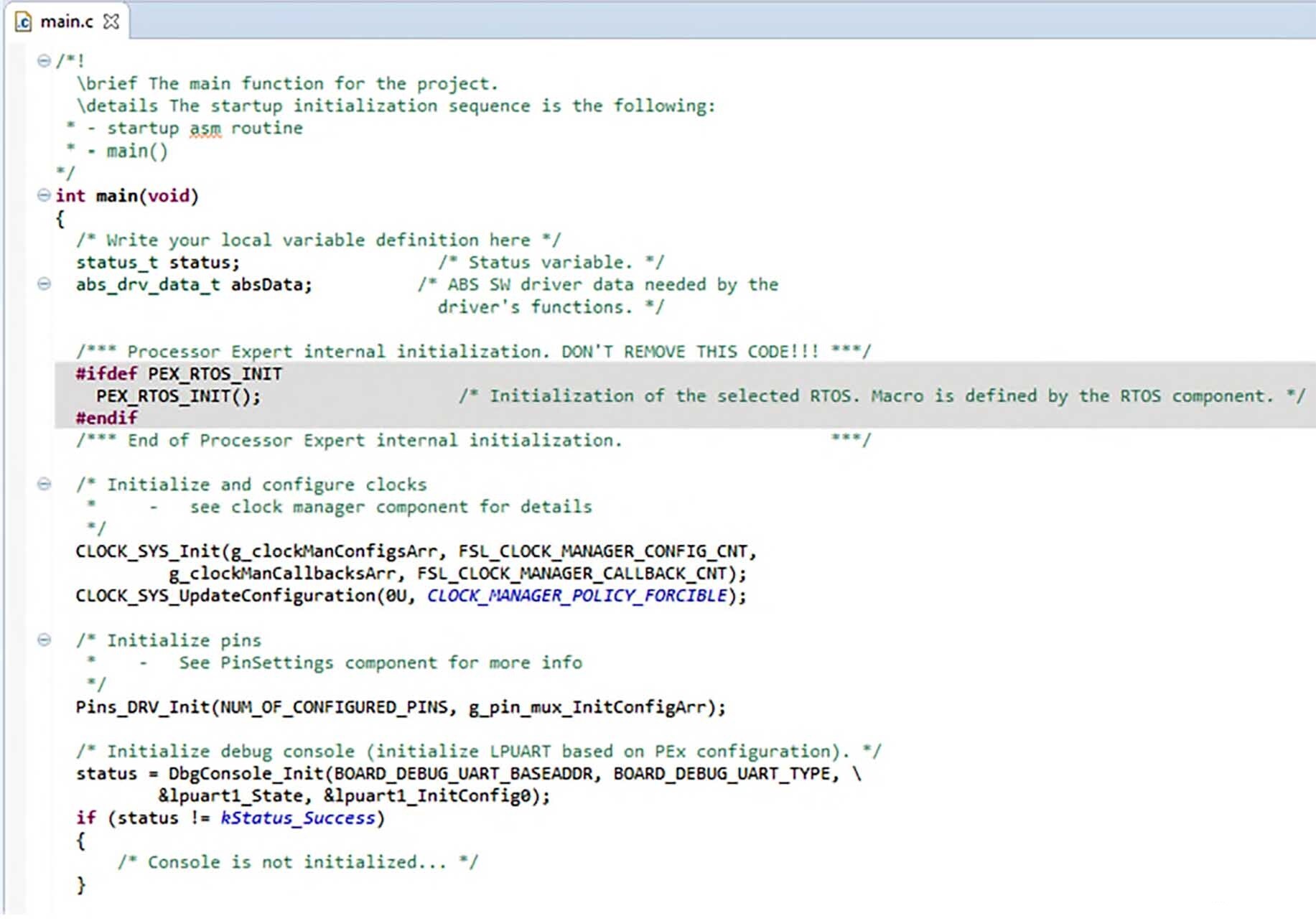Fold the abs_drv_data_t absData comment
The width and height of the screenshot is (1316, 921).
coord(44,284)
